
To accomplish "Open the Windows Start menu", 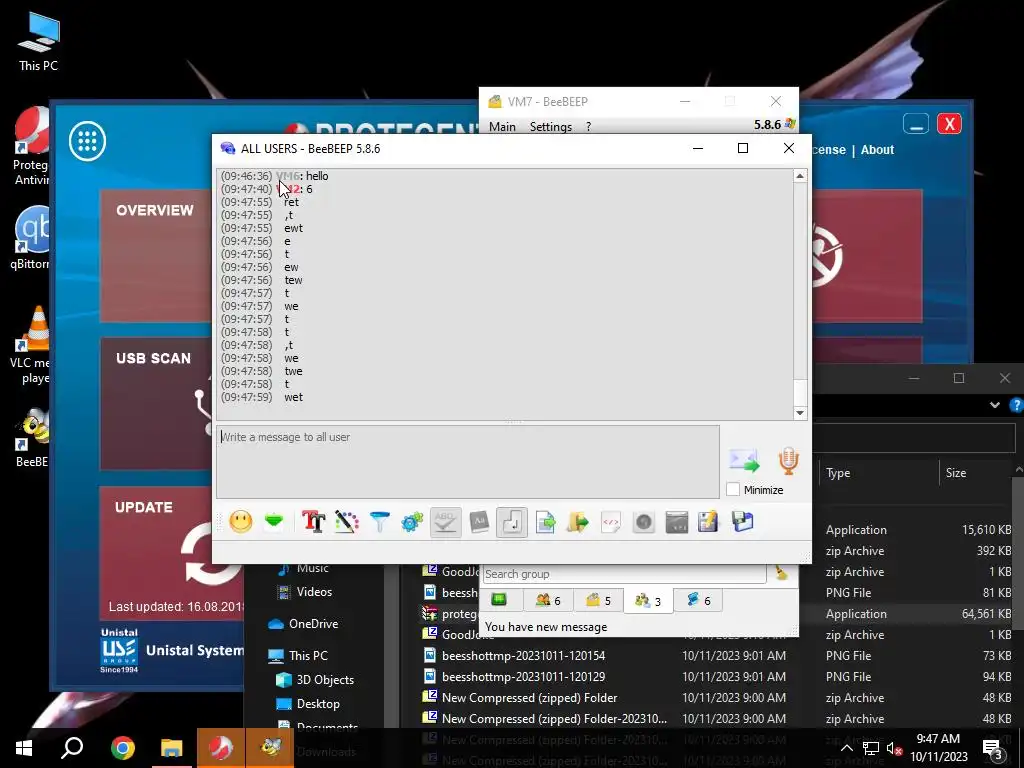I will [x=24, y=748].
